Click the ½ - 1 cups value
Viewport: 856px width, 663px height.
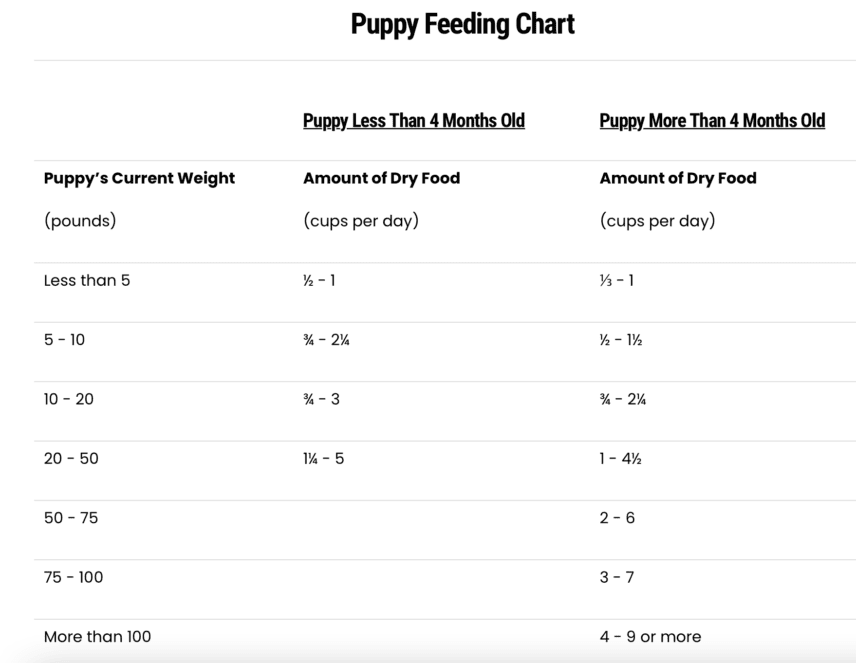click(319, 280)
